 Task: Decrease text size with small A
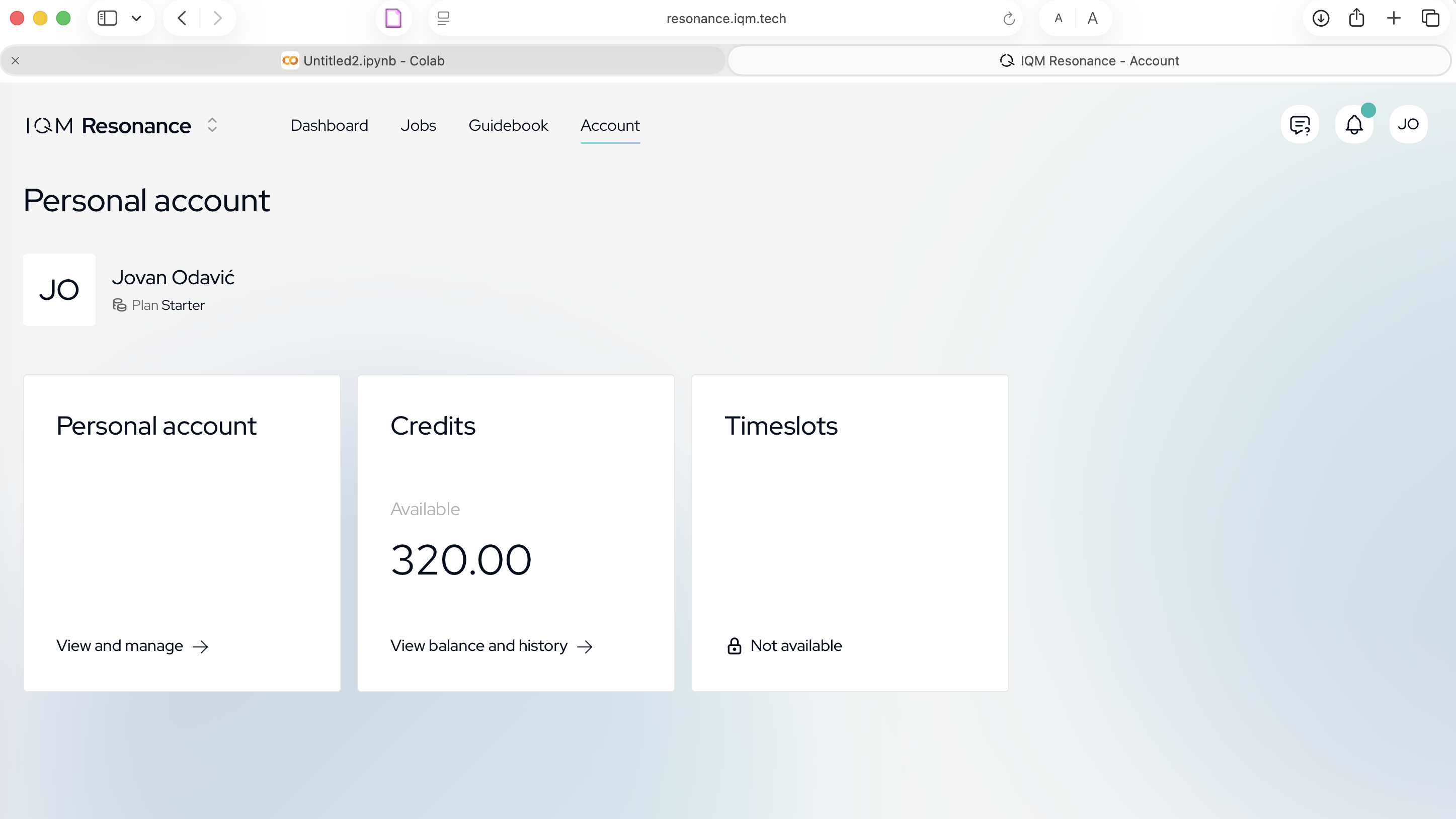[1058, 19]
